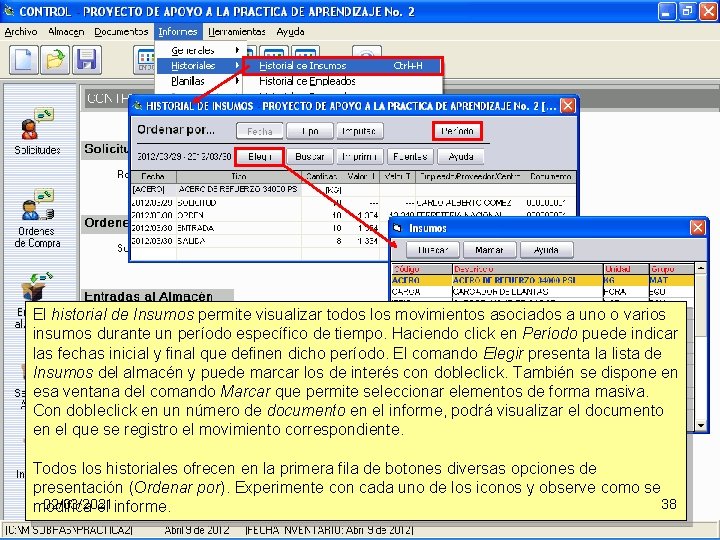Expand the Planillas submenu
This screenshot has width=720, height=540.
pyautogui.click(x=199, y=81)
